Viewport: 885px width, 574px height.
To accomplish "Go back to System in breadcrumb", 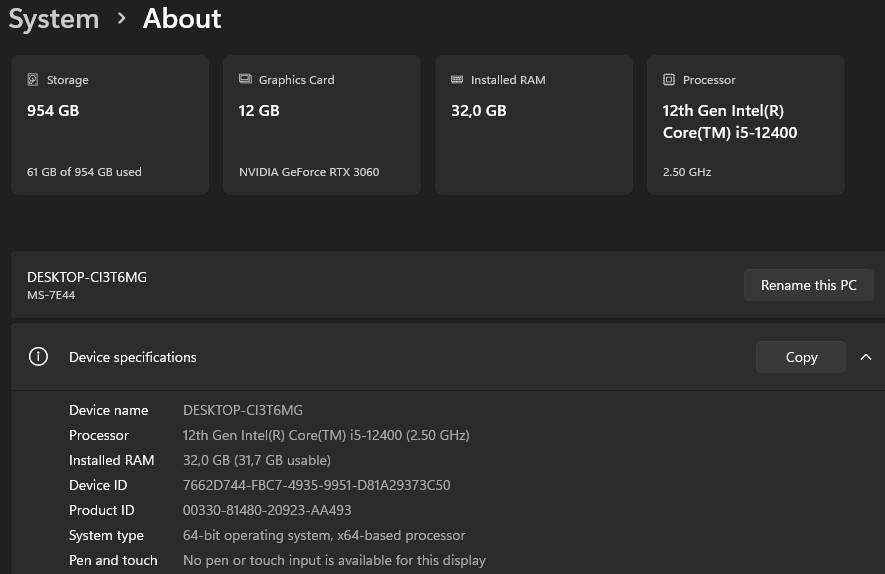I will (54, 19).
